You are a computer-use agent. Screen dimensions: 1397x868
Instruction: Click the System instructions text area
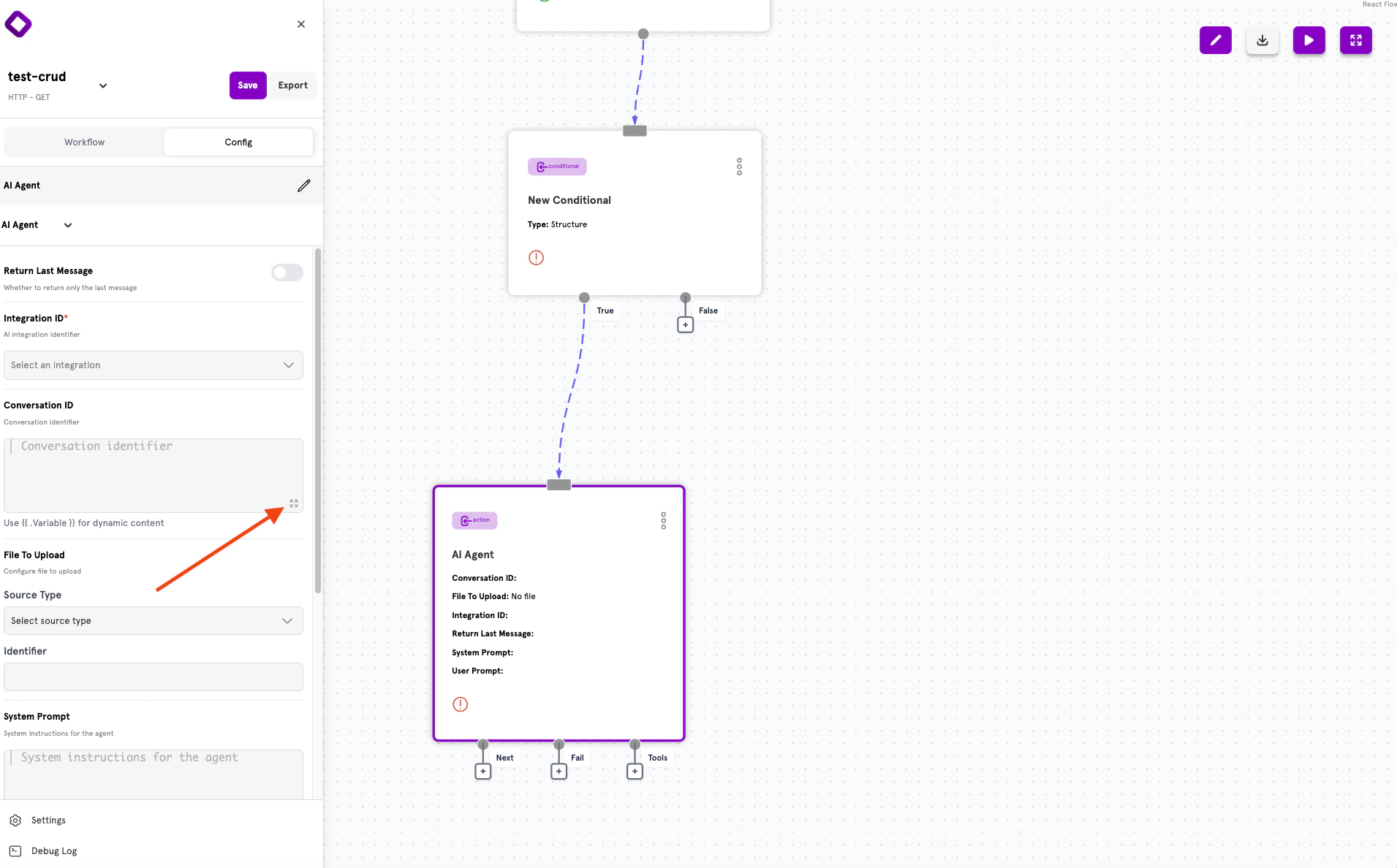[x=154, y=774]
